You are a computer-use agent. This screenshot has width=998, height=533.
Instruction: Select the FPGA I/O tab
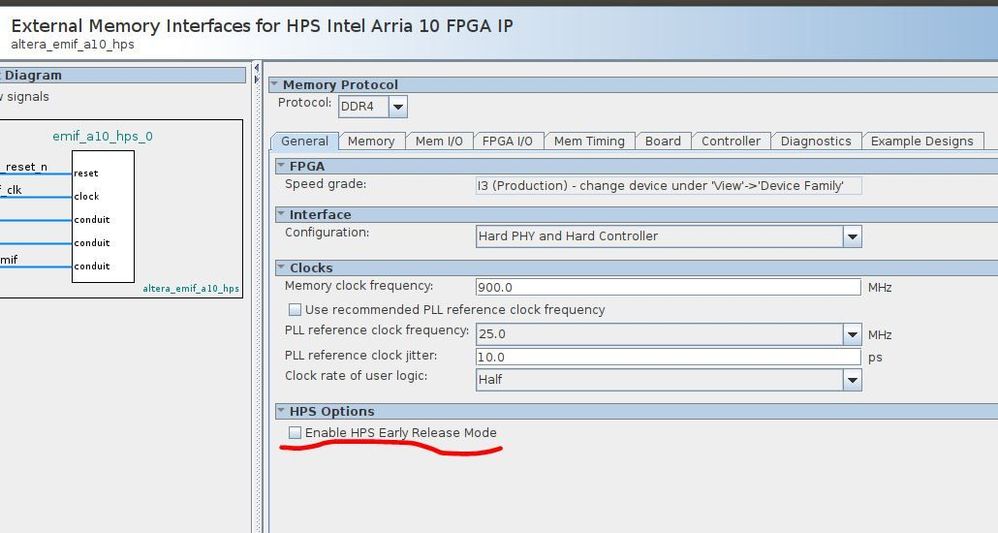pos(507,141)
